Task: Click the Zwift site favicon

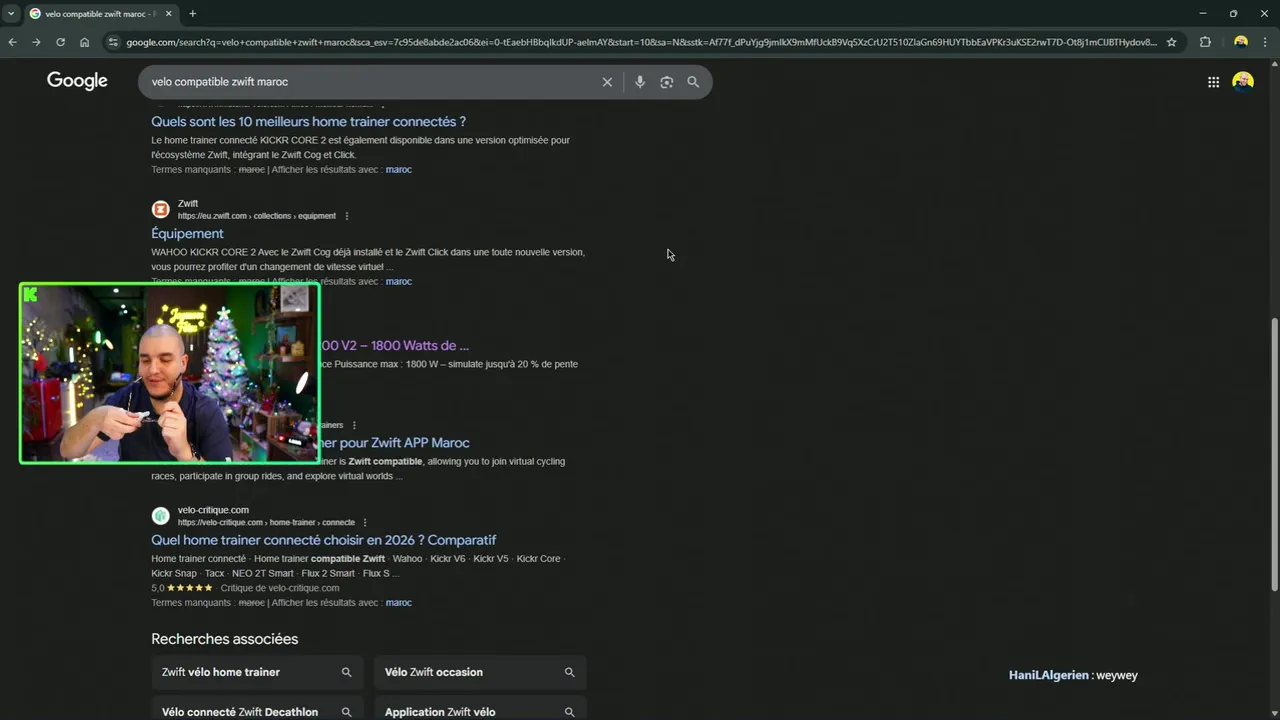Action: [x=160, y=209]
